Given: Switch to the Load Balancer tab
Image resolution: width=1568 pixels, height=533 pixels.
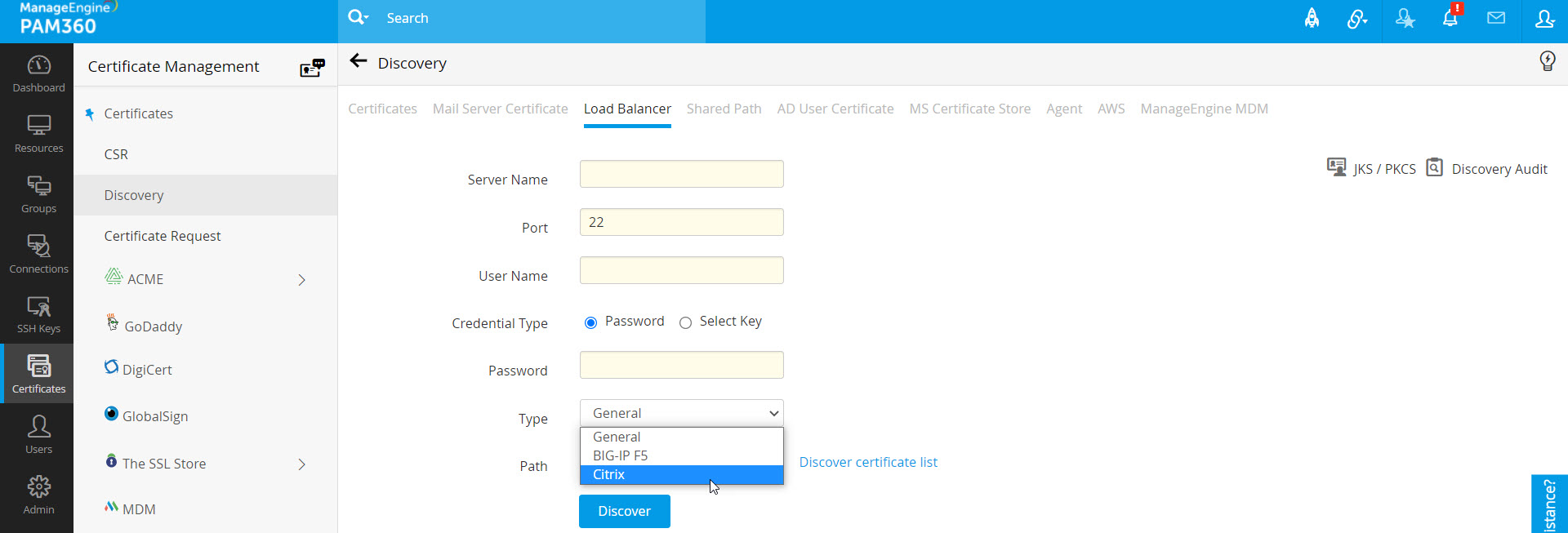Looking at the screenshot, I should 627,109.
